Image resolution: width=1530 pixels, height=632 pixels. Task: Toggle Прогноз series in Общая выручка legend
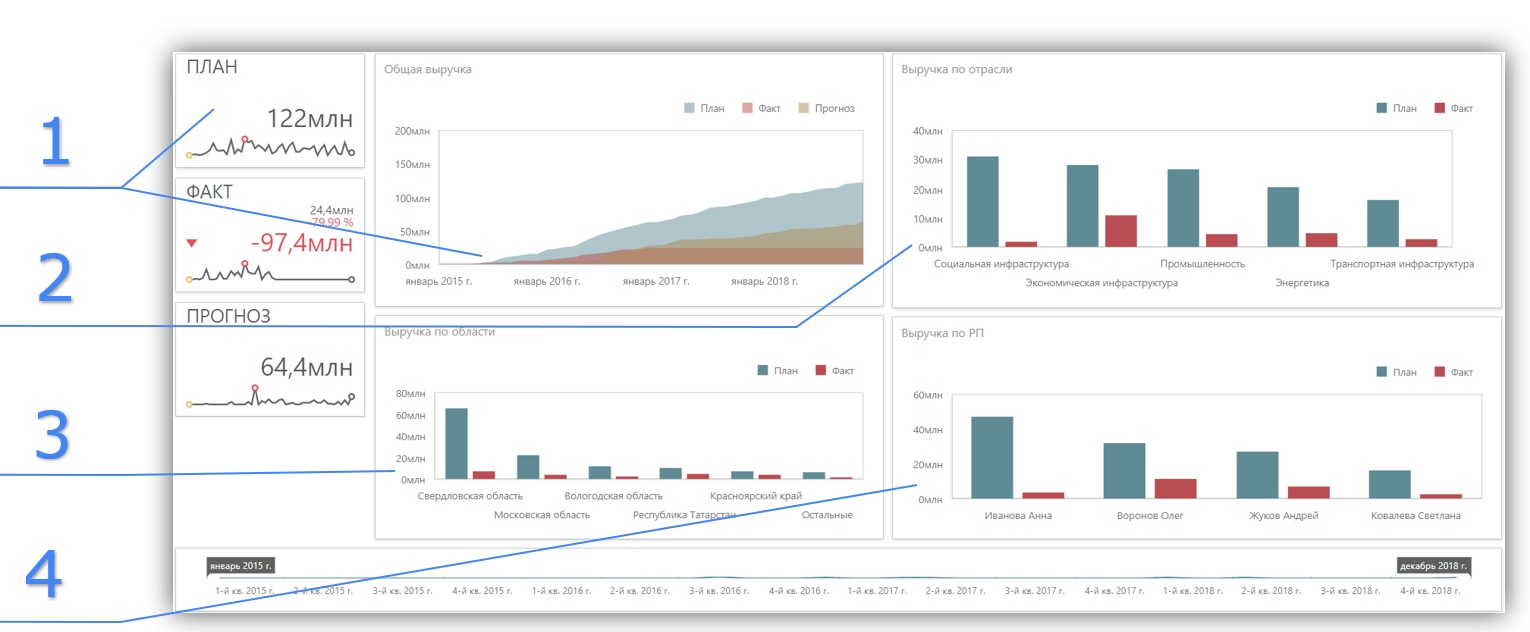pyautogui.click(x=825, y=108)
